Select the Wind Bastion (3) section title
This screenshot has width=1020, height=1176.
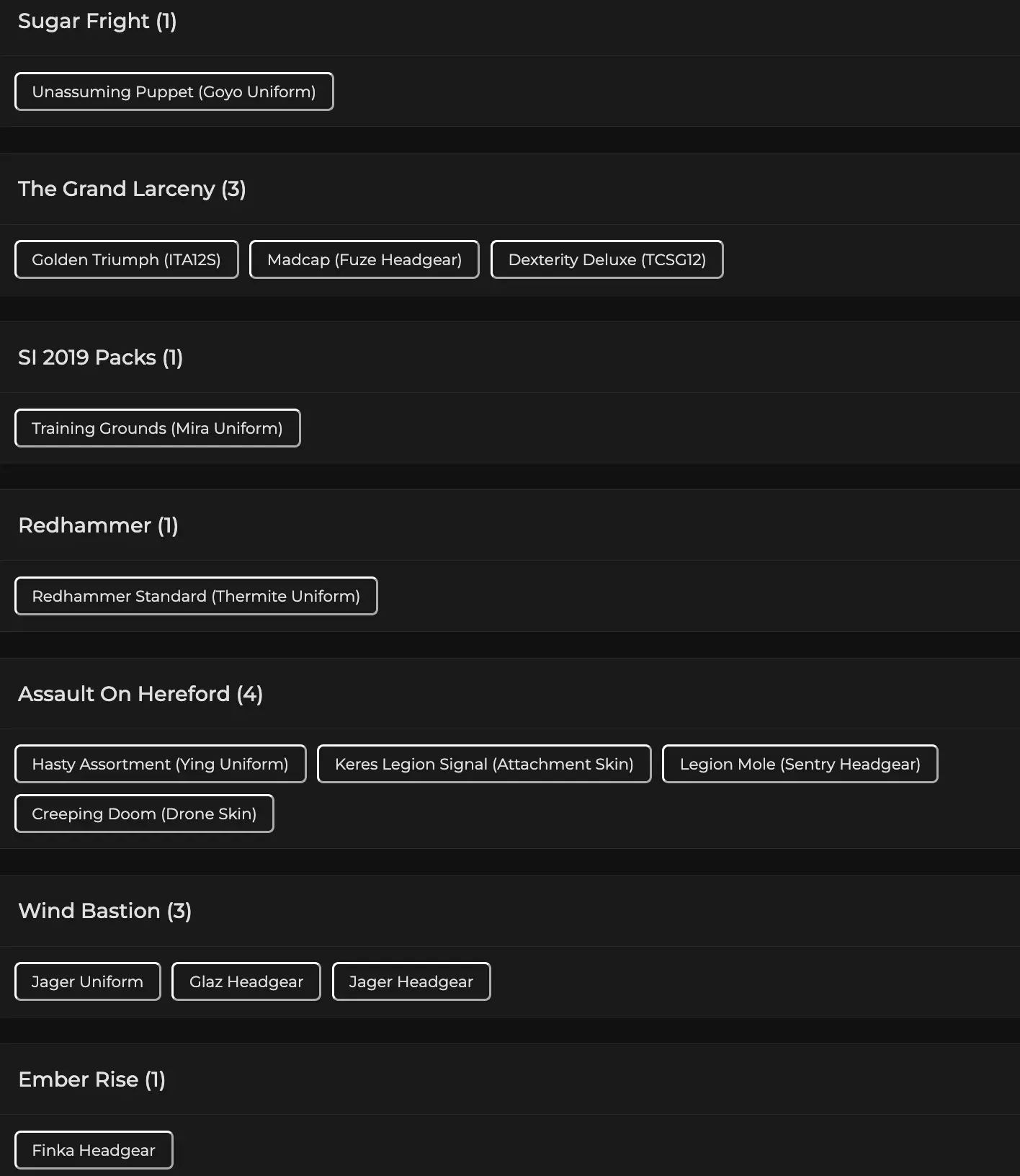(104, 911)
